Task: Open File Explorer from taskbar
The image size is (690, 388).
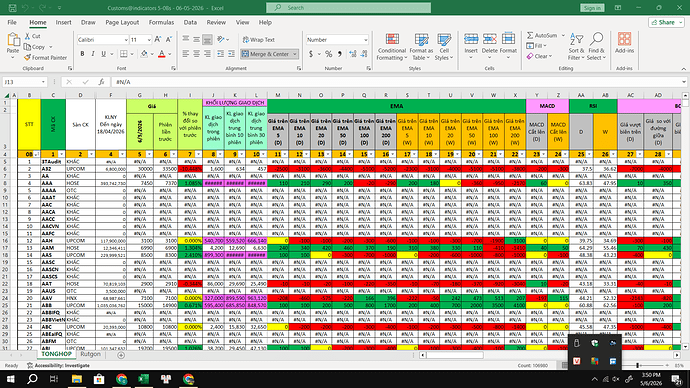Action: point(77,379)
